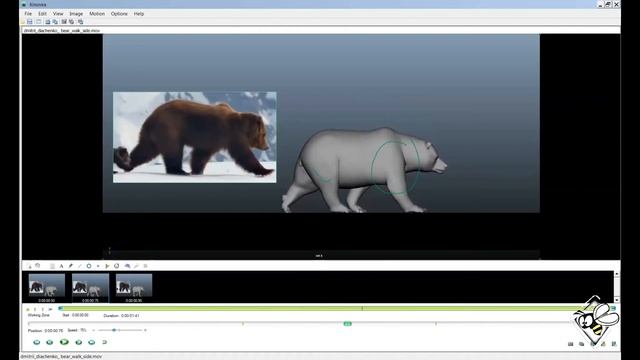This screenshot has width=640, height=360.
Task: Open the Options menu
Action: pos(119,14)
